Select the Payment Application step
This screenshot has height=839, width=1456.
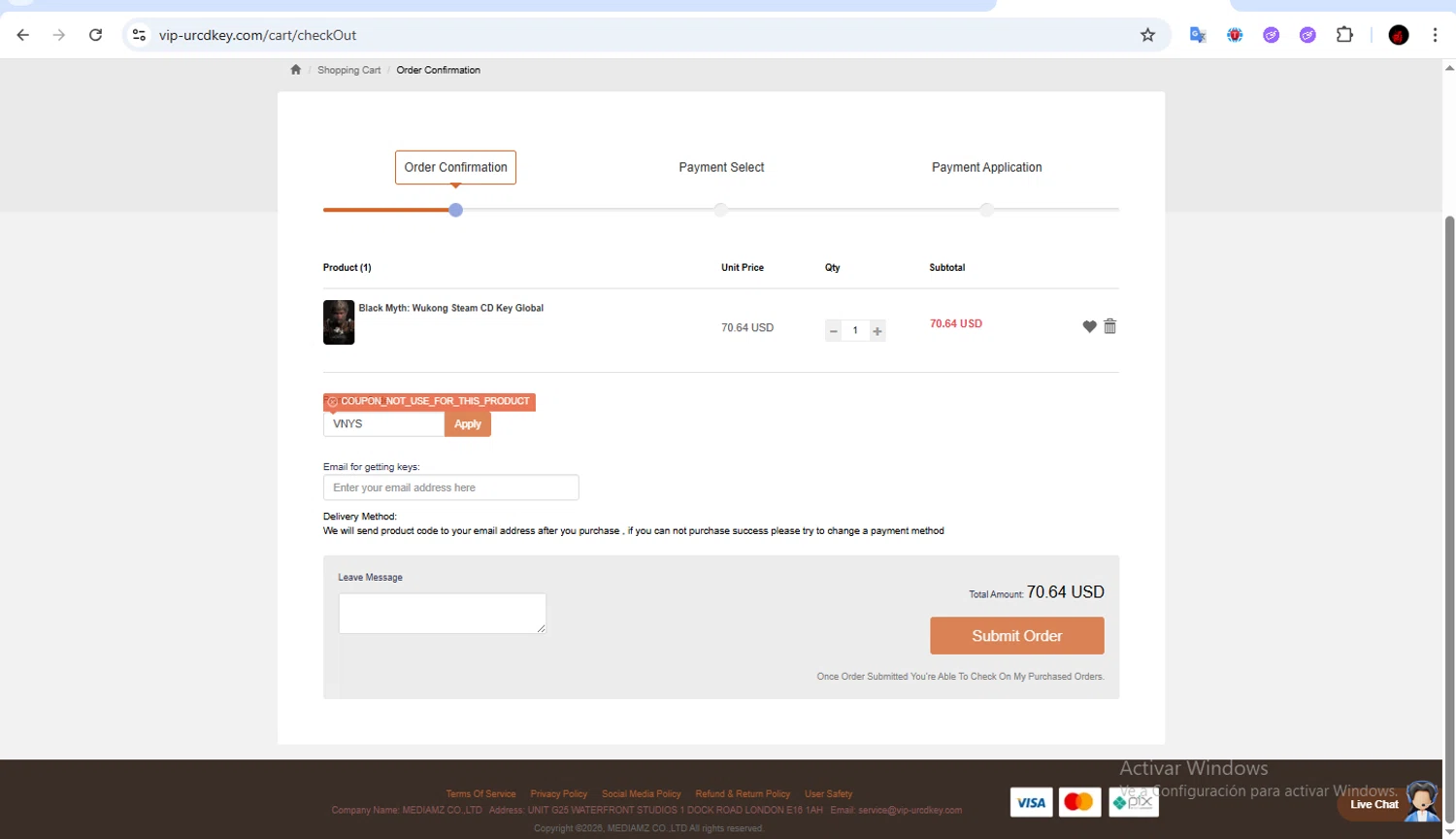click(987, 167)
